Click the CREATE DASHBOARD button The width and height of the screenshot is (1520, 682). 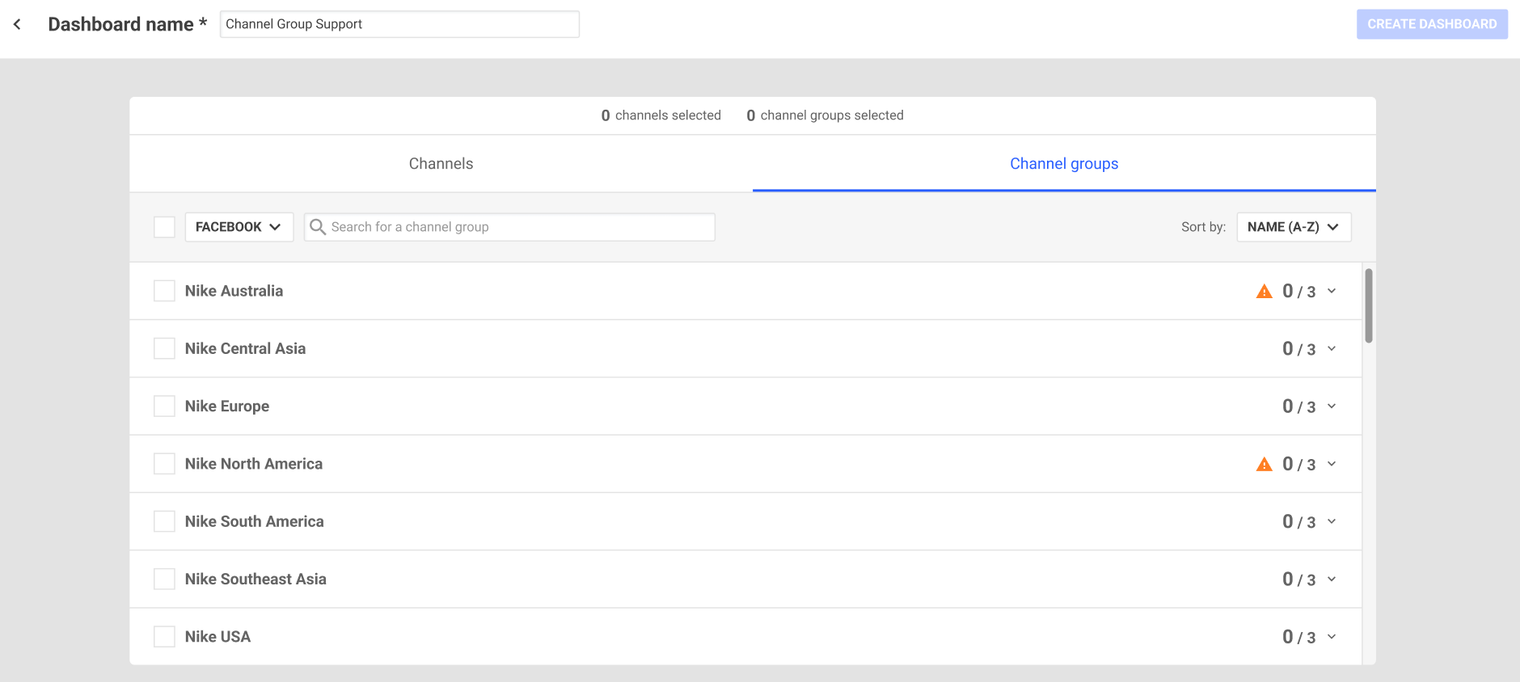1432,24
